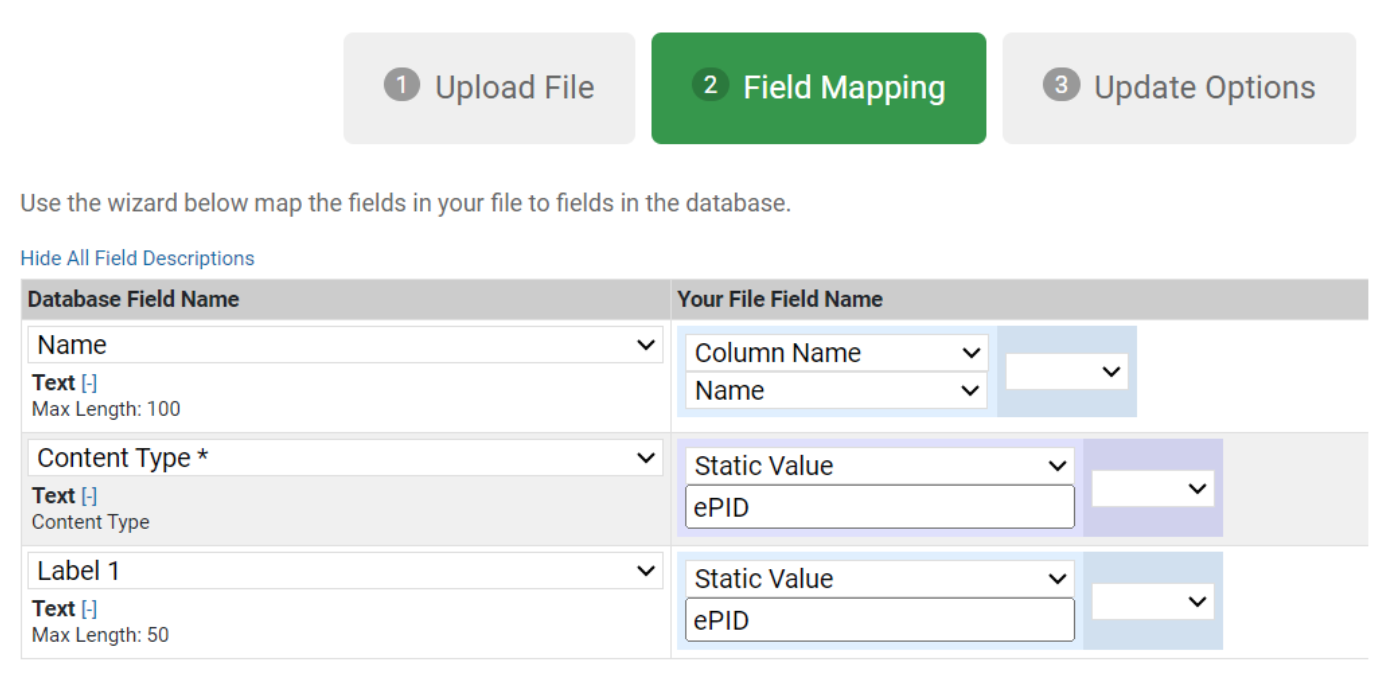The width and height of the screenshot is (1380, 680).
Task: Click the Content Type description text under Text
Action: pos(90,522)
